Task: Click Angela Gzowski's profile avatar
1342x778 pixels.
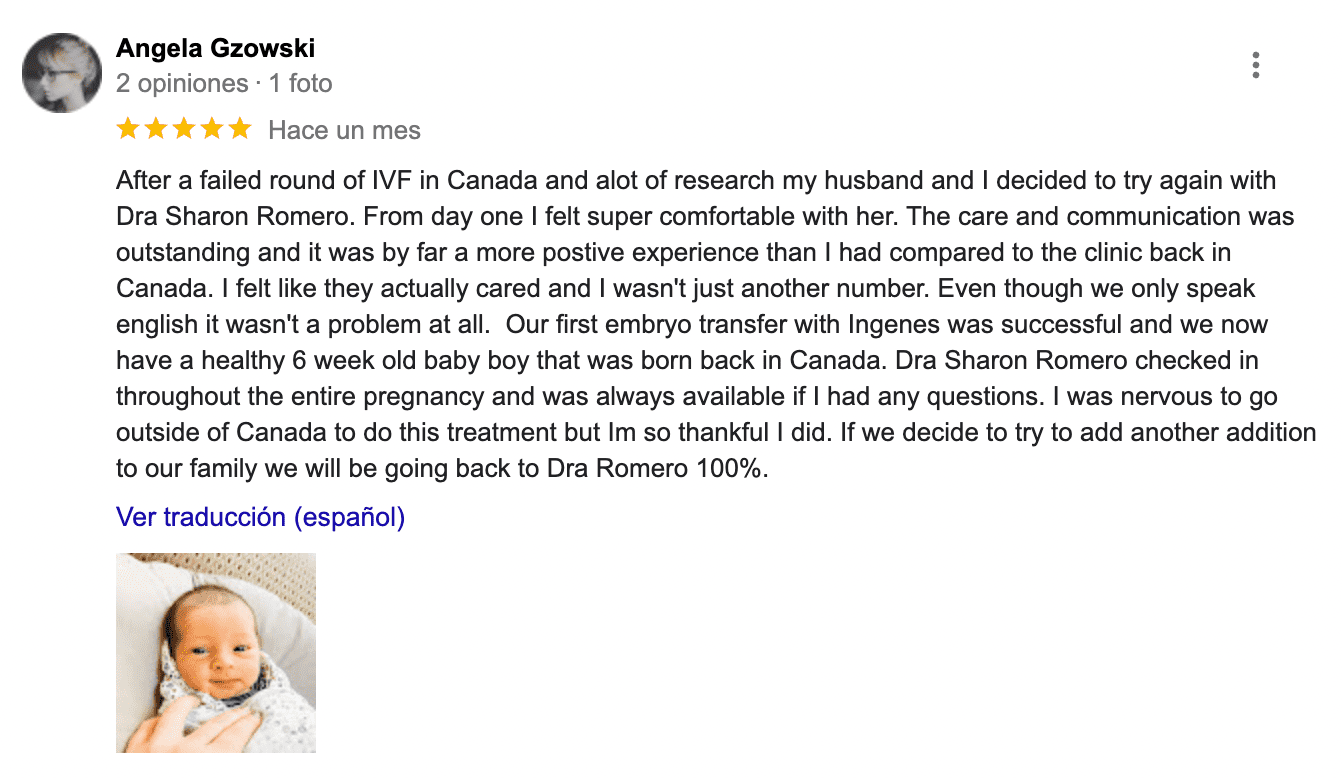Action: coord(62,72)
